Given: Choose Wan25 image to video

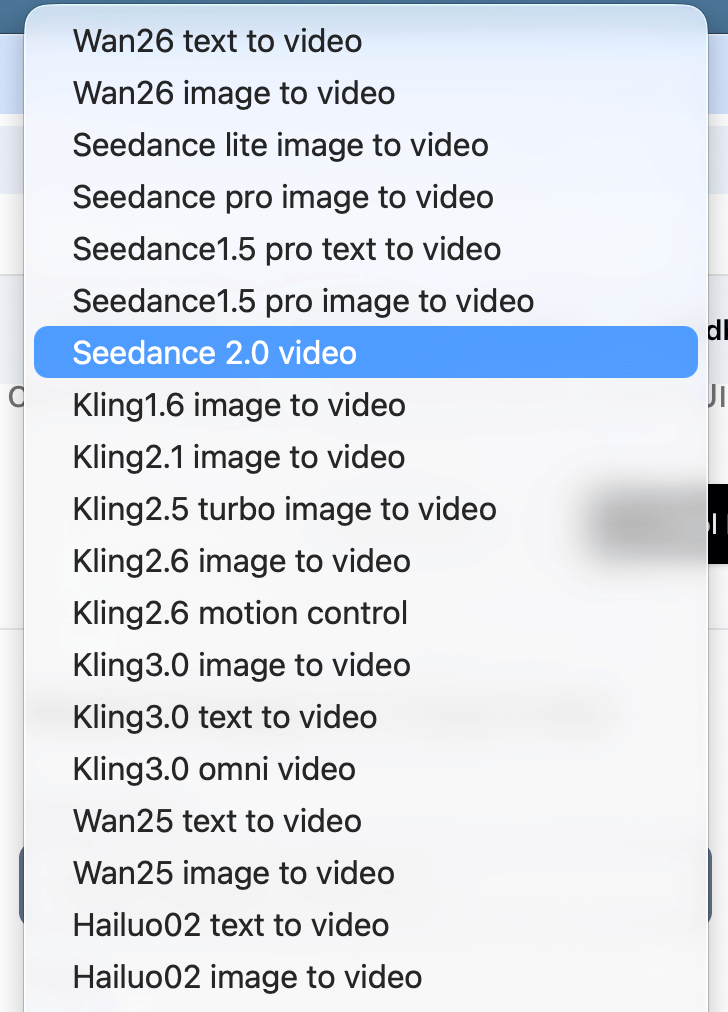Looking at the screenshot, I should [x=234, y=873].
